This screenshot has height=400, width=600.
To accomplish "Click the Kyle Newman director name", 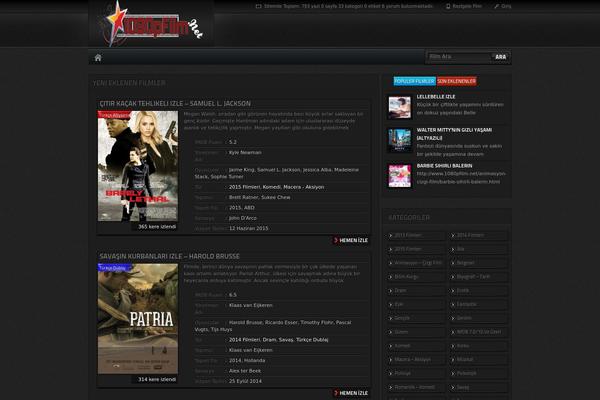I will tap(245, 152).
